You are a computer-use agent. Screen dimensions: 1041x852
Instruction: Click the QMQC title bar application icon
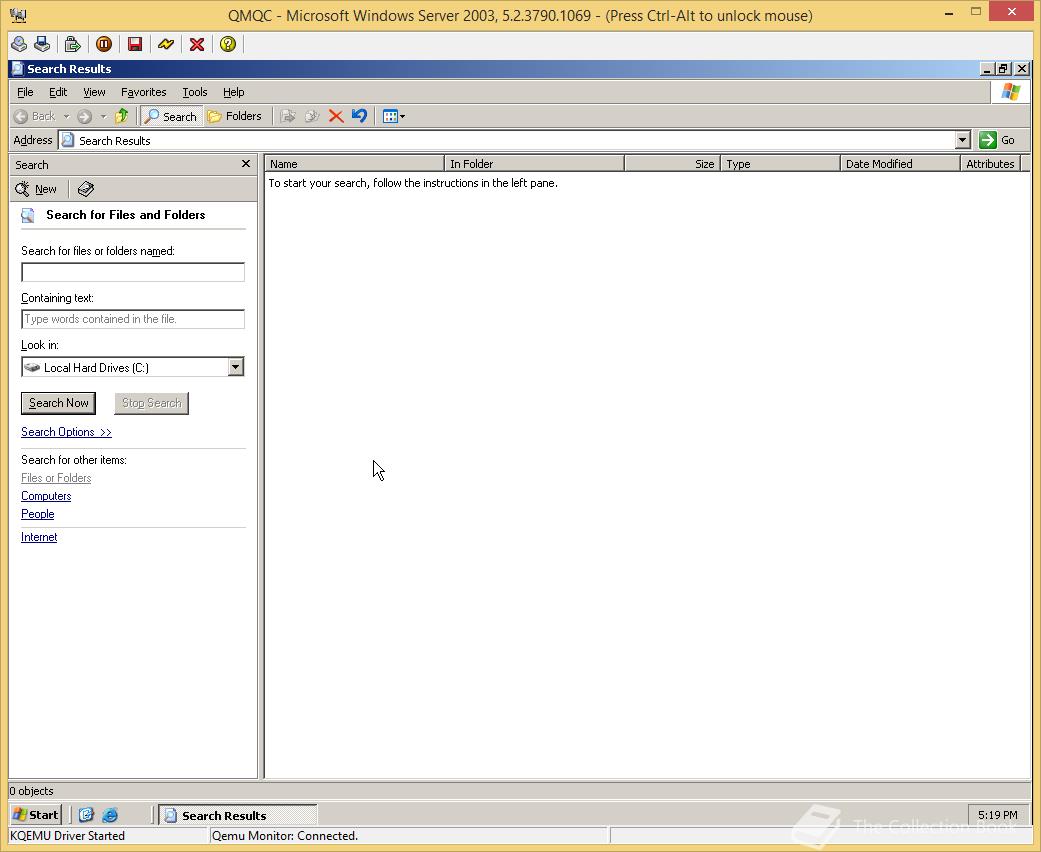(x=18, y=15)
